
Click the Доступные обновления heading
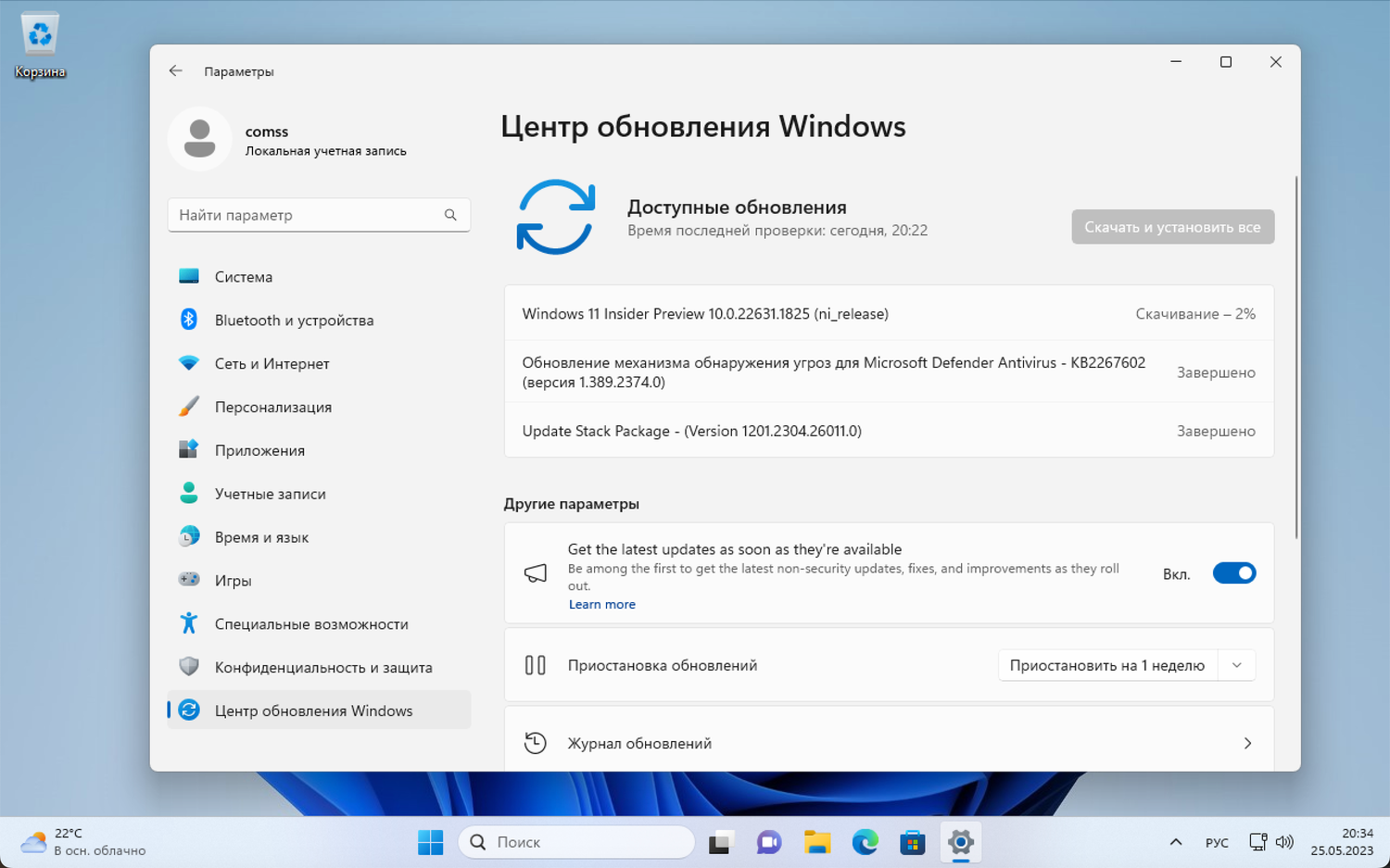click(x=737, y=208)
